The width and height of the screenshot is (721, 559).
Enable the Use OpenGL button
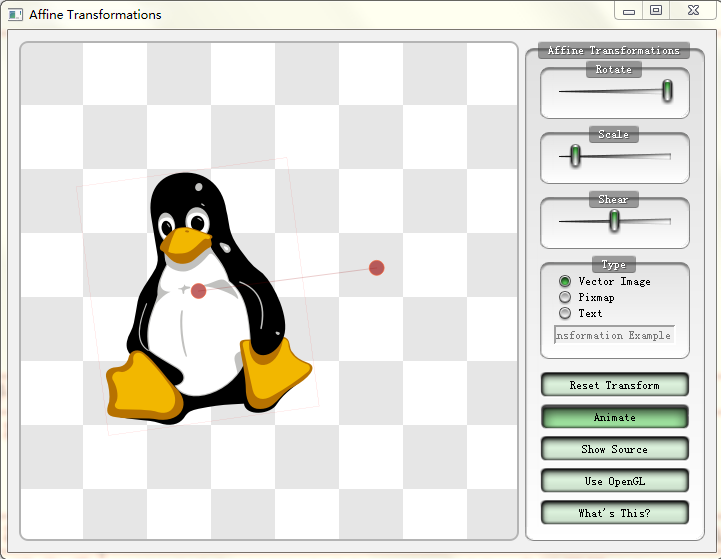click(x=614, y=481)
